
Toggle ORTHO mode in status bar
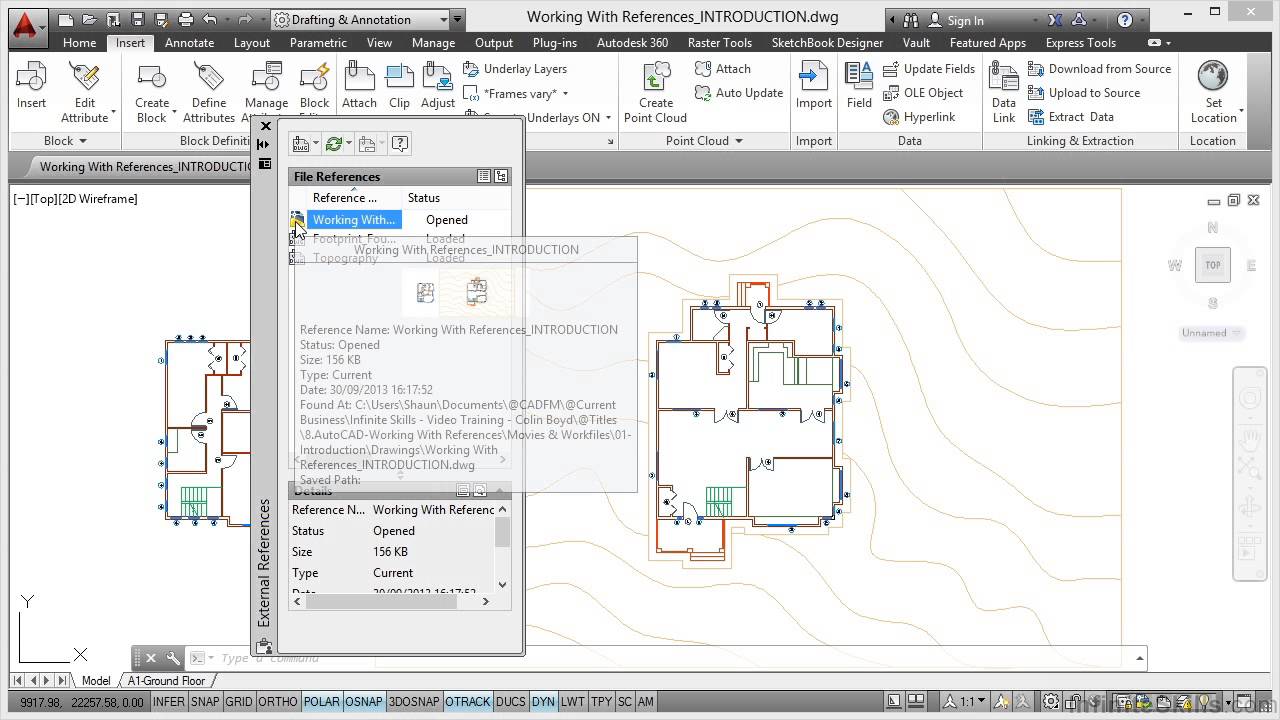(278, 702)
